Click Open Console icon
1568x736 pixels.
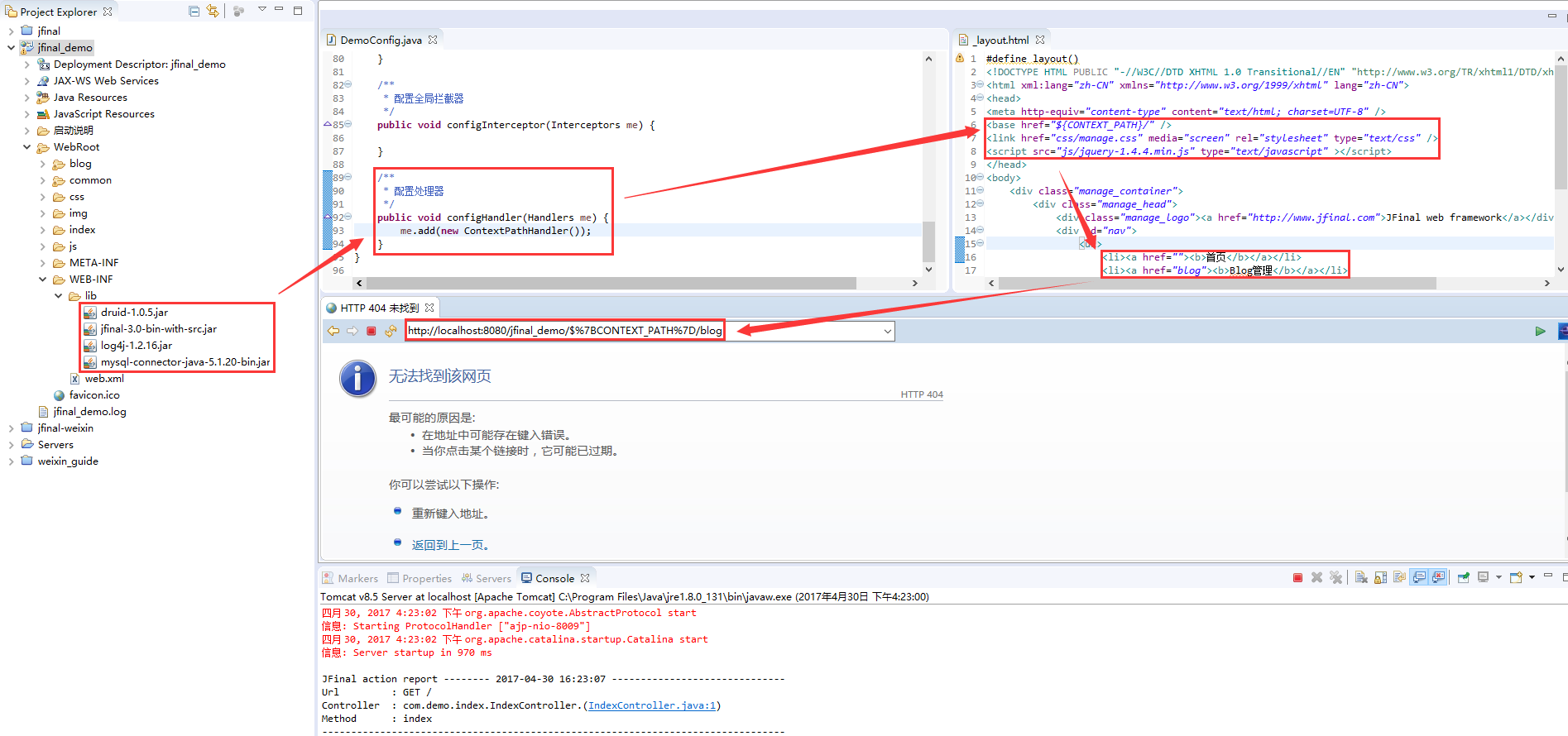(1516, 577)
